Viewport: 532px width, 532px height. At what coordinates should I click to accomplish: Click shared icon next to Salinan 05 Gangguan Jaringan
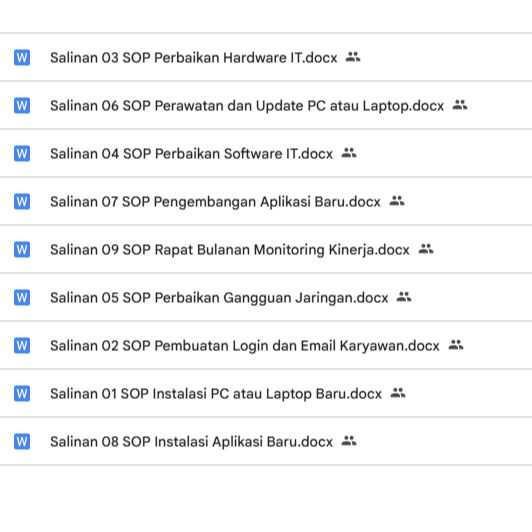click(404, 297)
